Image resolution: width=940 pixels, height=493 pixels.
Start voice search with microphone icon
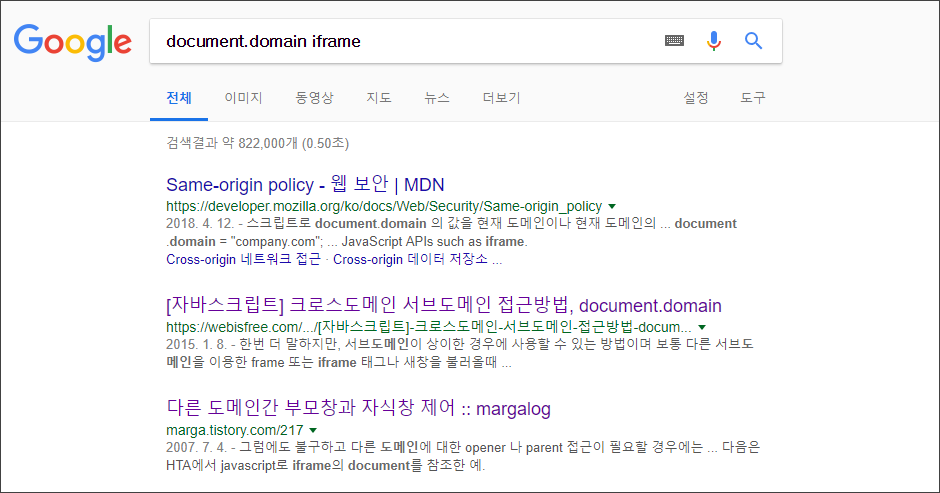[714, 41]
